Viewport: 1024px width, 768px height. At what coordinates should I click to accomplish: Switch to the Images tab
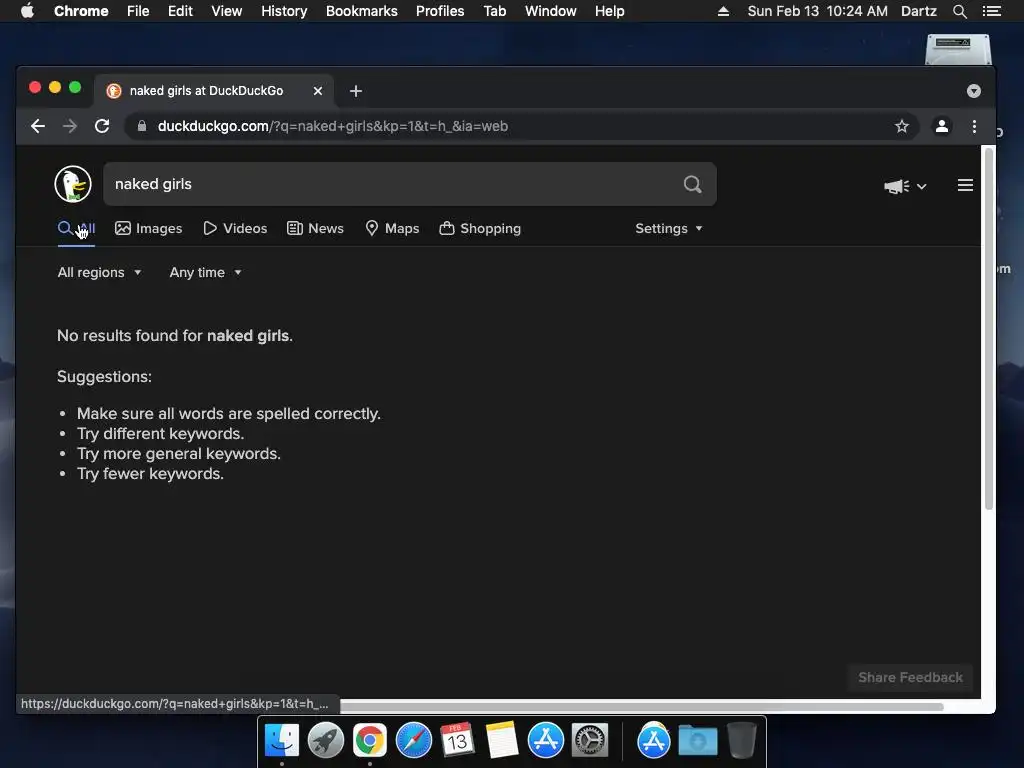[148, 229]
